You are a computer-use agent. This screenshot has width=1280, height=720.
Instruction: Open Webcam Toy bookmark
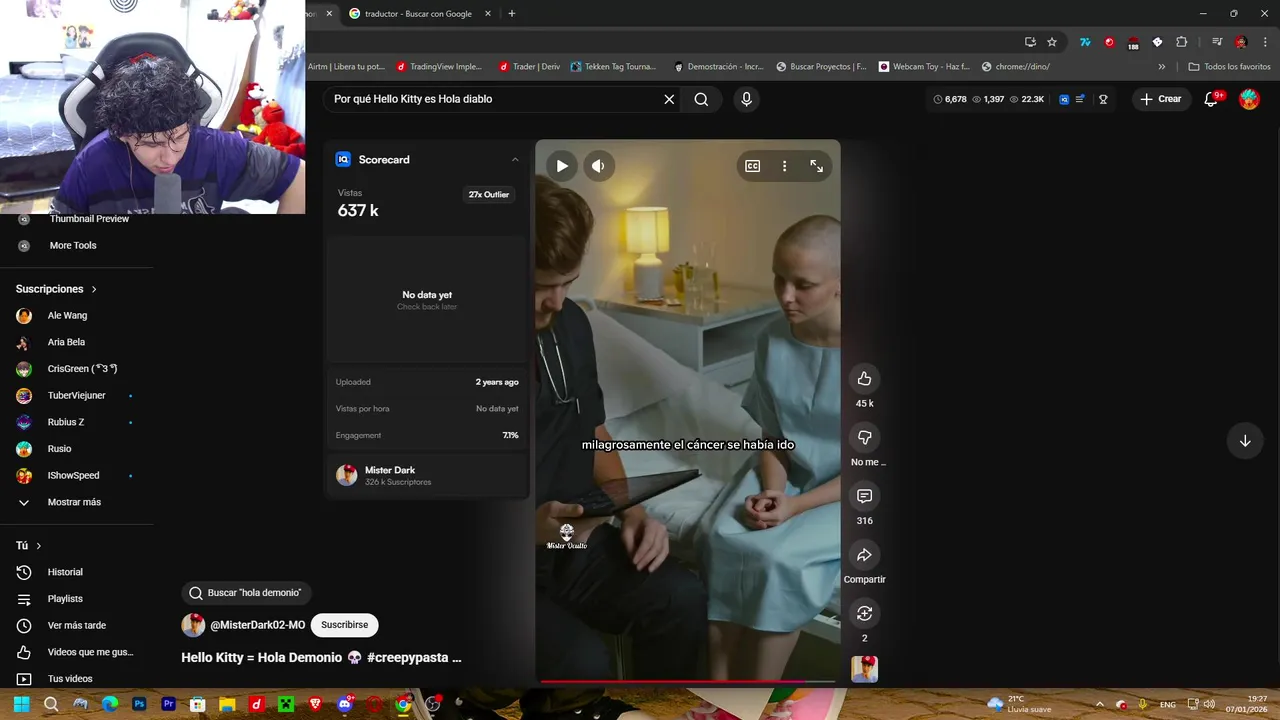[x=924, y=67]
